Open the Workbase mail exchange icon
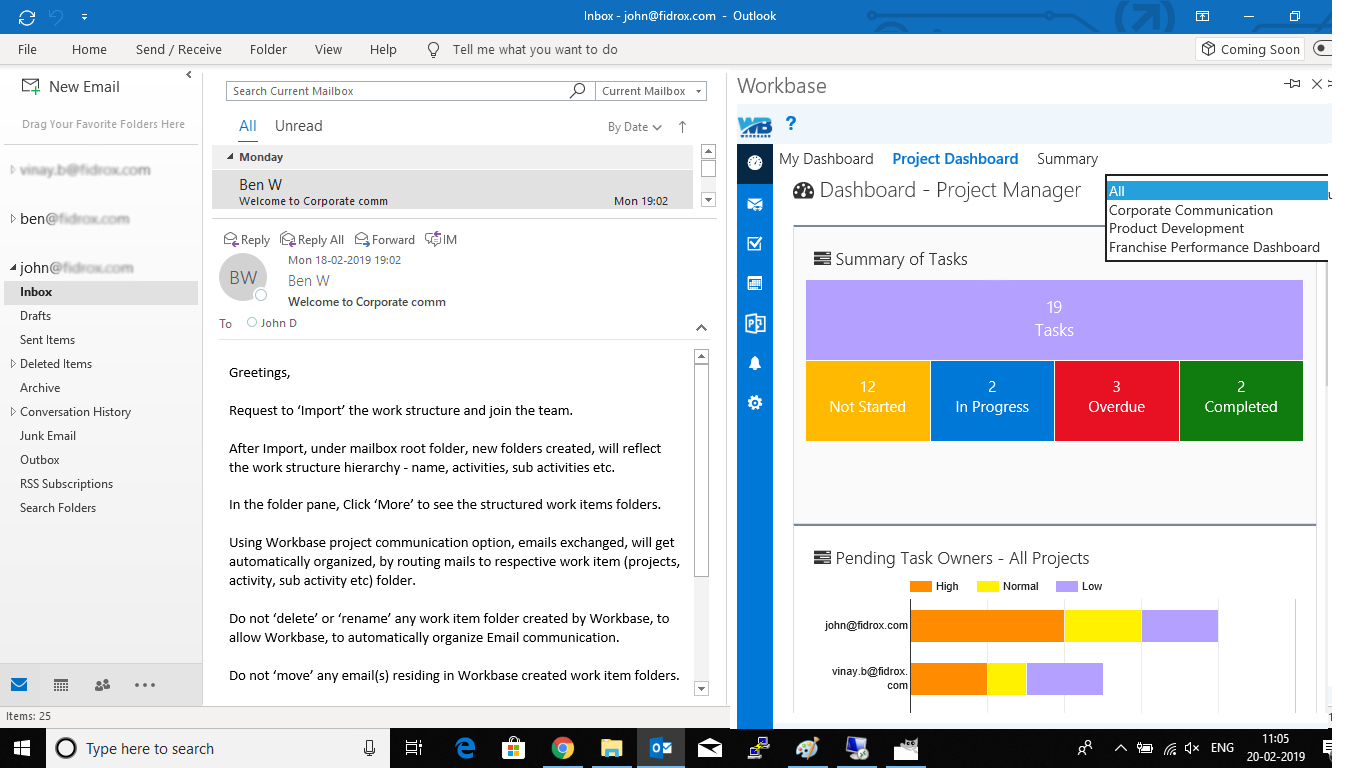Screen dimensions: 1366x768 (755, 204)
